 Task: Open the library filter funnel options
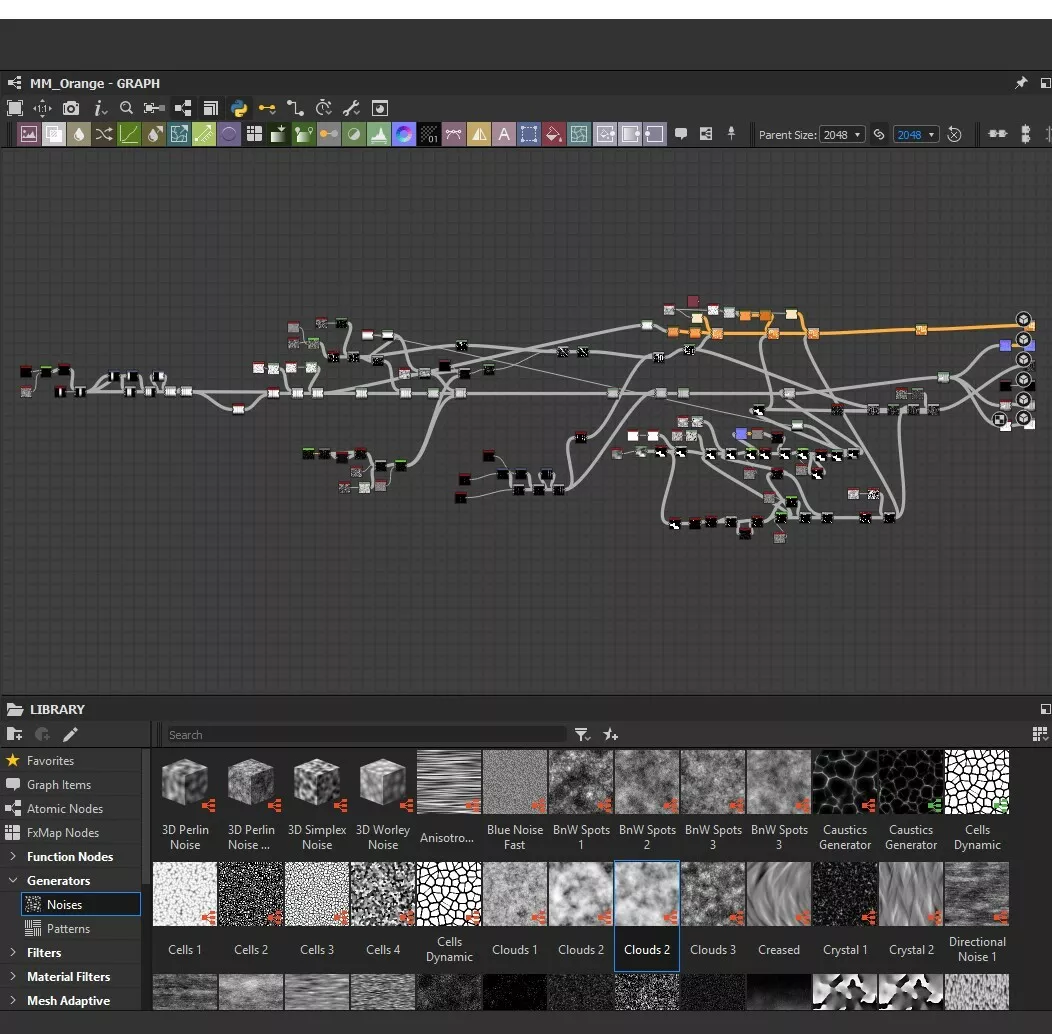click(582, 735)
